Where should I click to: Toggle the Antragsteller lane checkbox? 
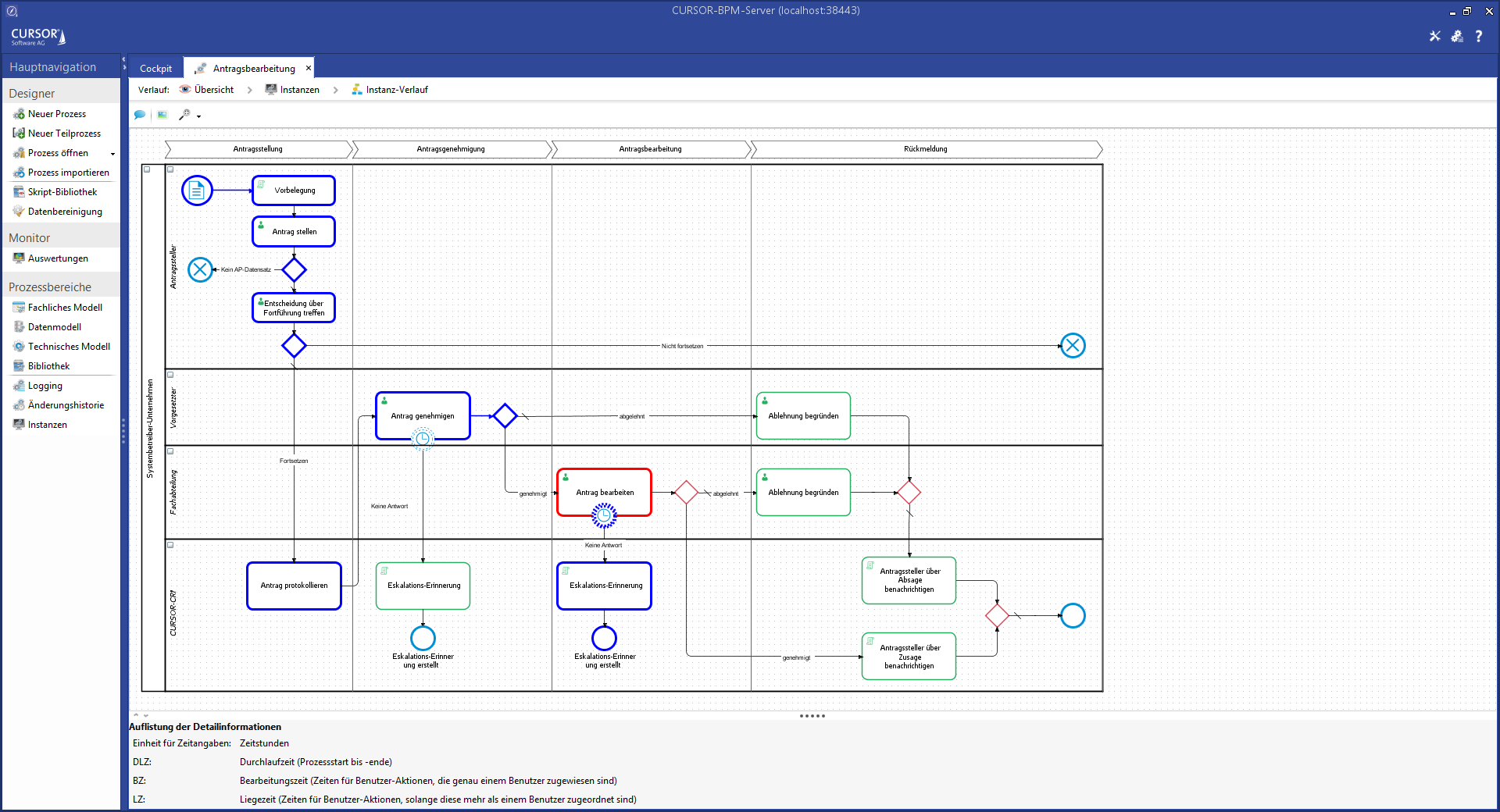(x=170, y=169)
